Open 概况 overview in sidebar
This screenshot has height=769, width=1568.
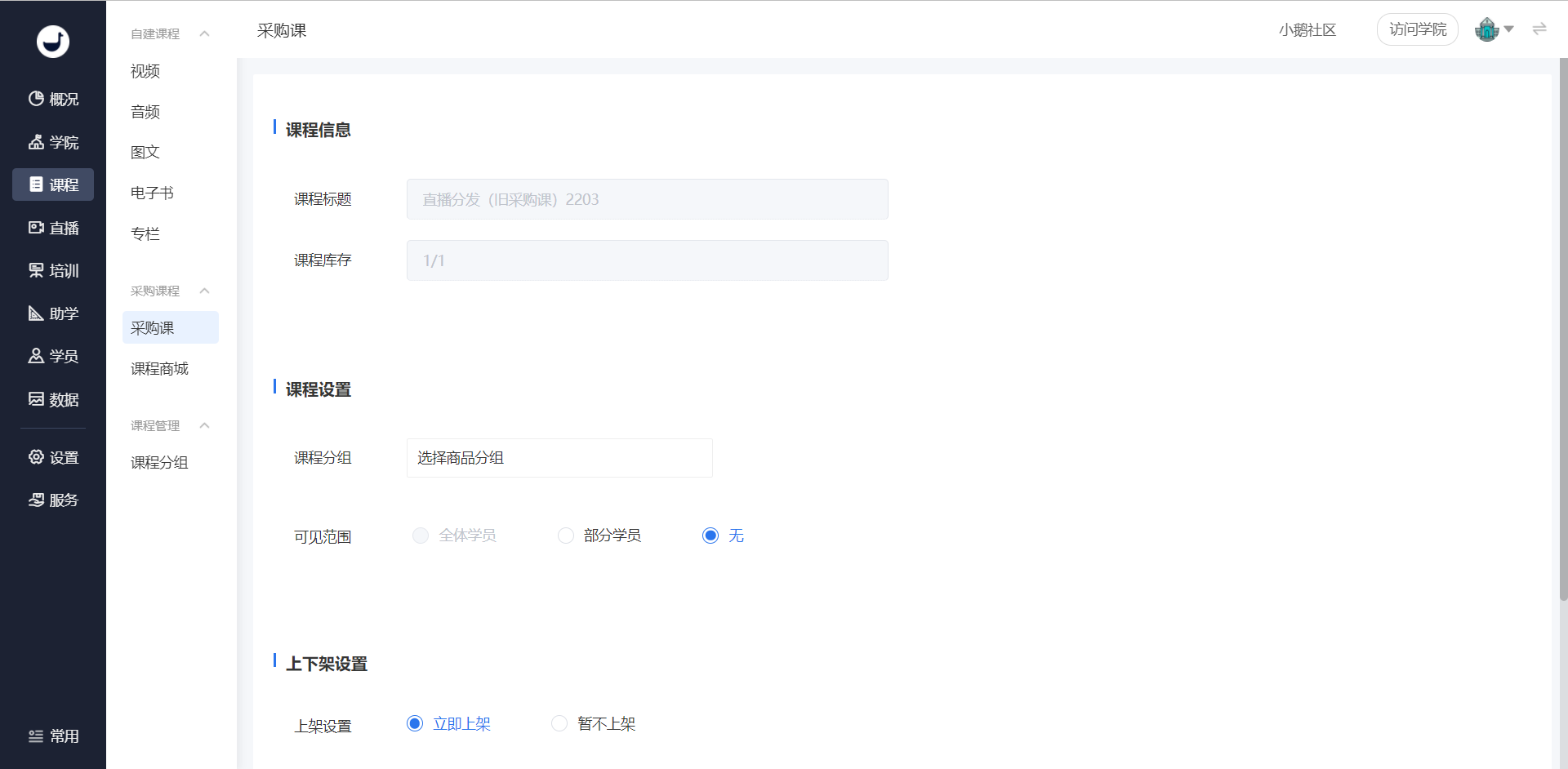point(53,99)
